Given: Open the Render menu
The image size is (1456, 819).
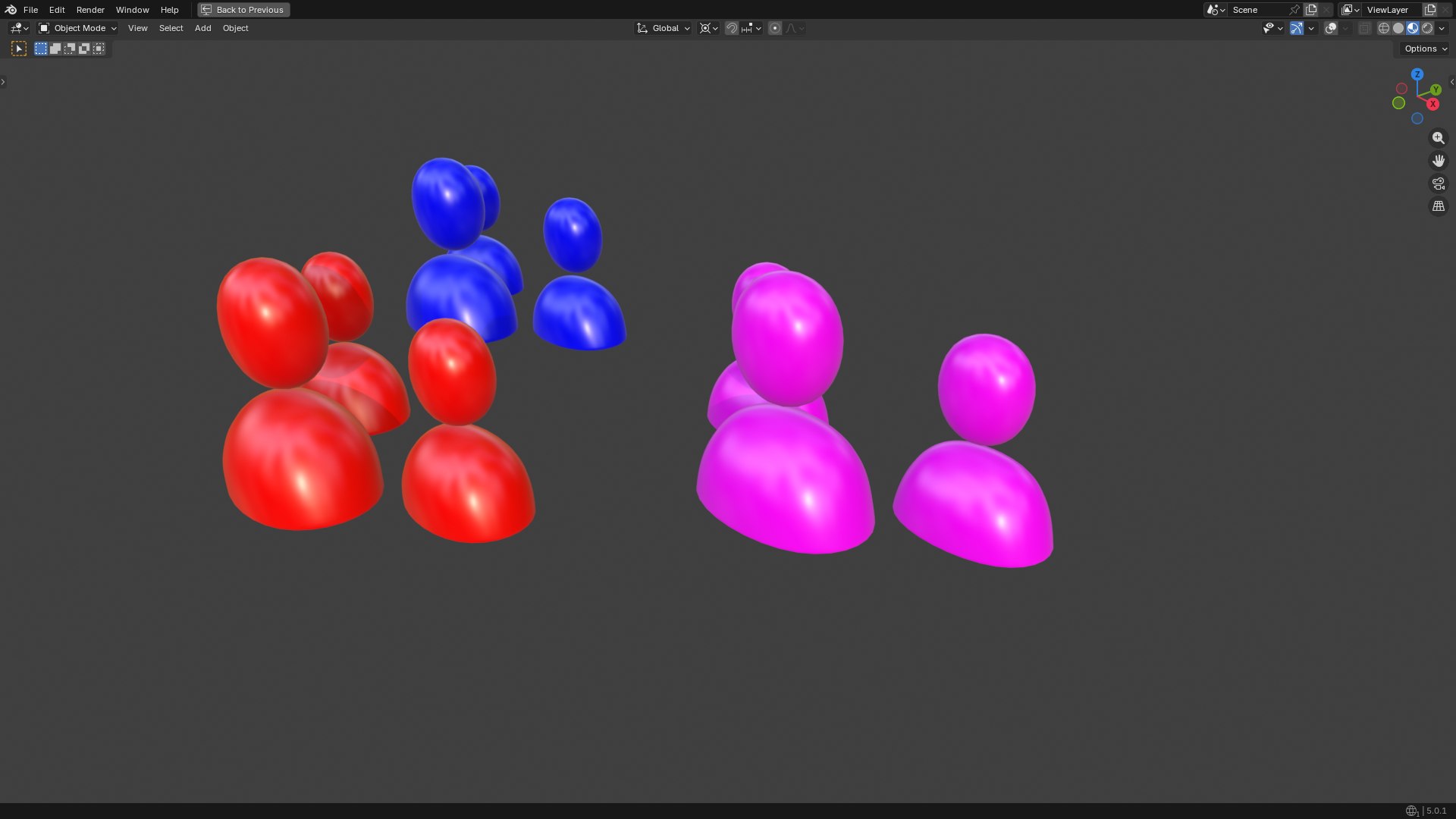Looking at the screenshot, I should [90, 10].
